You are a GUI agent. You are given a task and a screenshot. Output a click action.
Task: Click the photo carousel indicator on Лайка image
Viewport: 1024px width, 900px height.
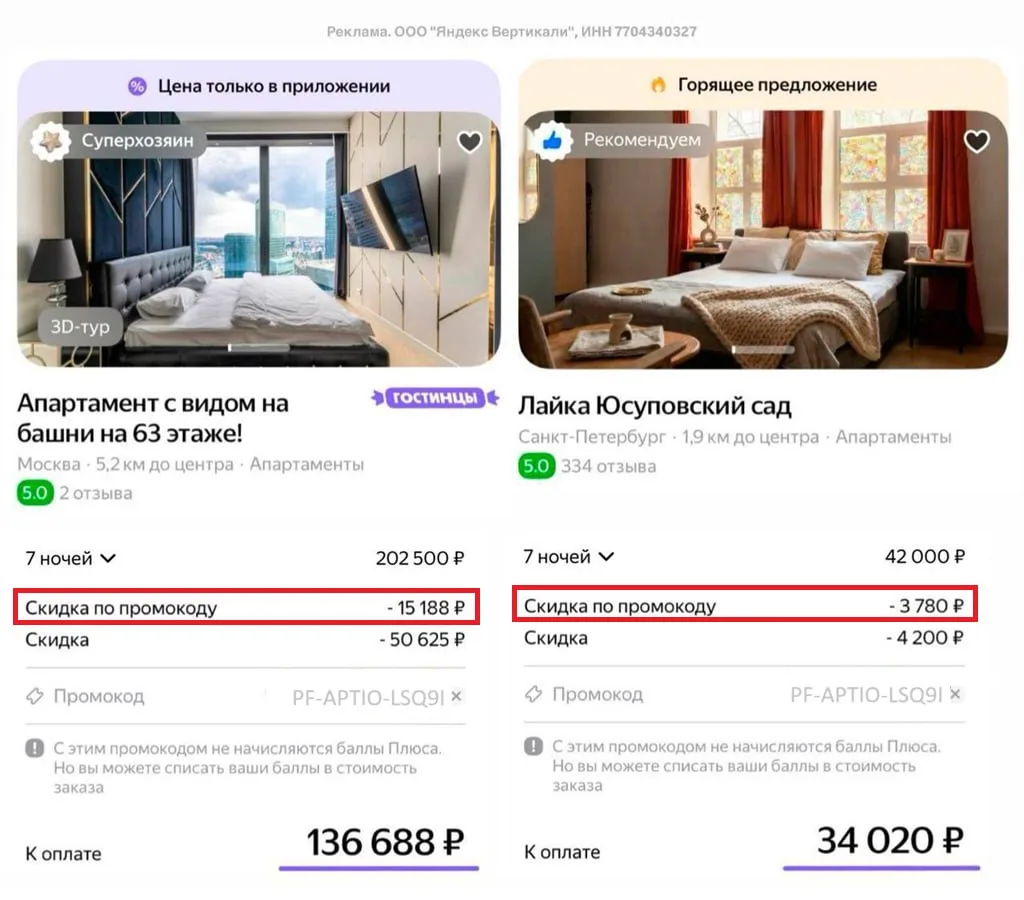763,350
